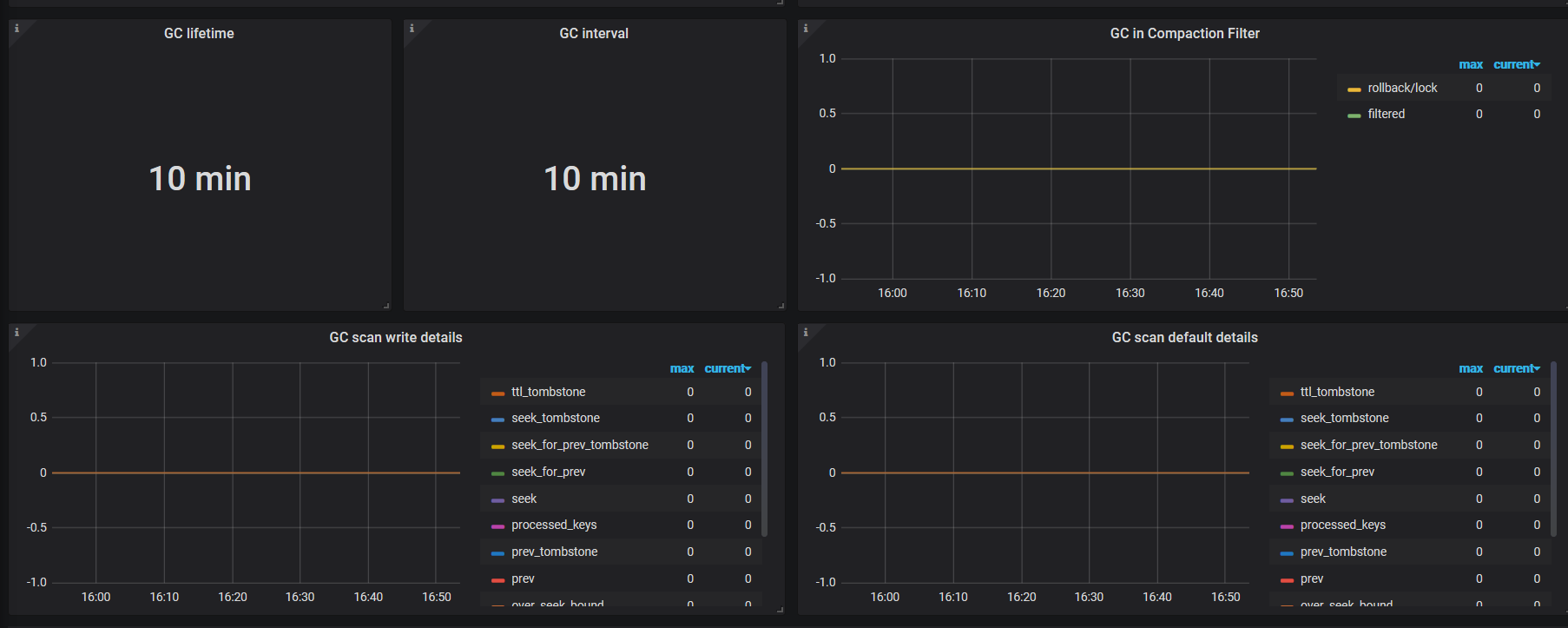The image size is (1568, 628).
Task: Sort by current column in GC scan write details
Action: 726,369
